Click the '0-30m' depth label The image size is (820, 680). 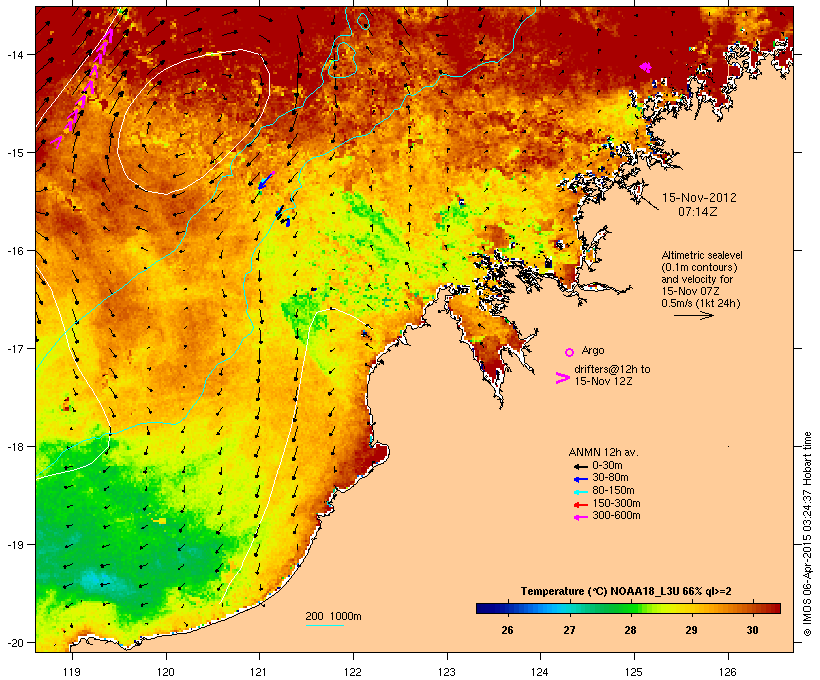(x=607, y=466)
